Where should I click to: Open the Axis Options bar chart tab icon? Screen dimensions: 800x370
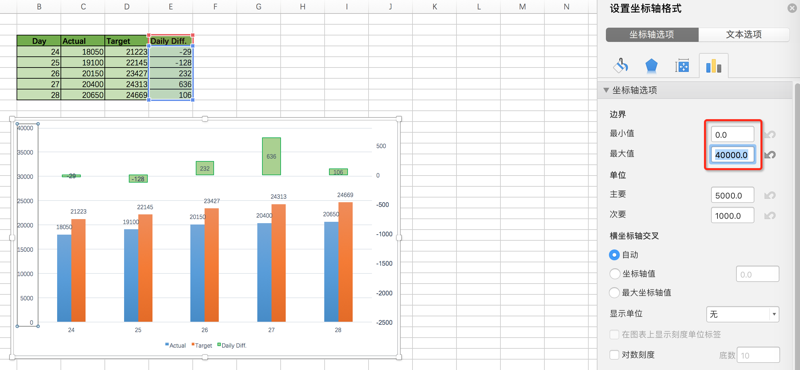pyautogui.click(x=713, y=65)
